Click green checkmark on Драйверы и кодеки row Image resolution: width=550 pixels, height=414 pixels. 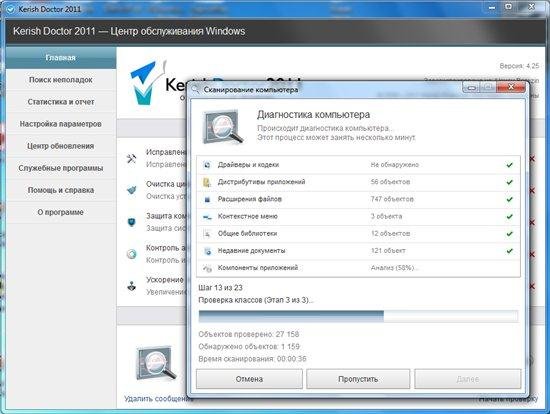510,165
